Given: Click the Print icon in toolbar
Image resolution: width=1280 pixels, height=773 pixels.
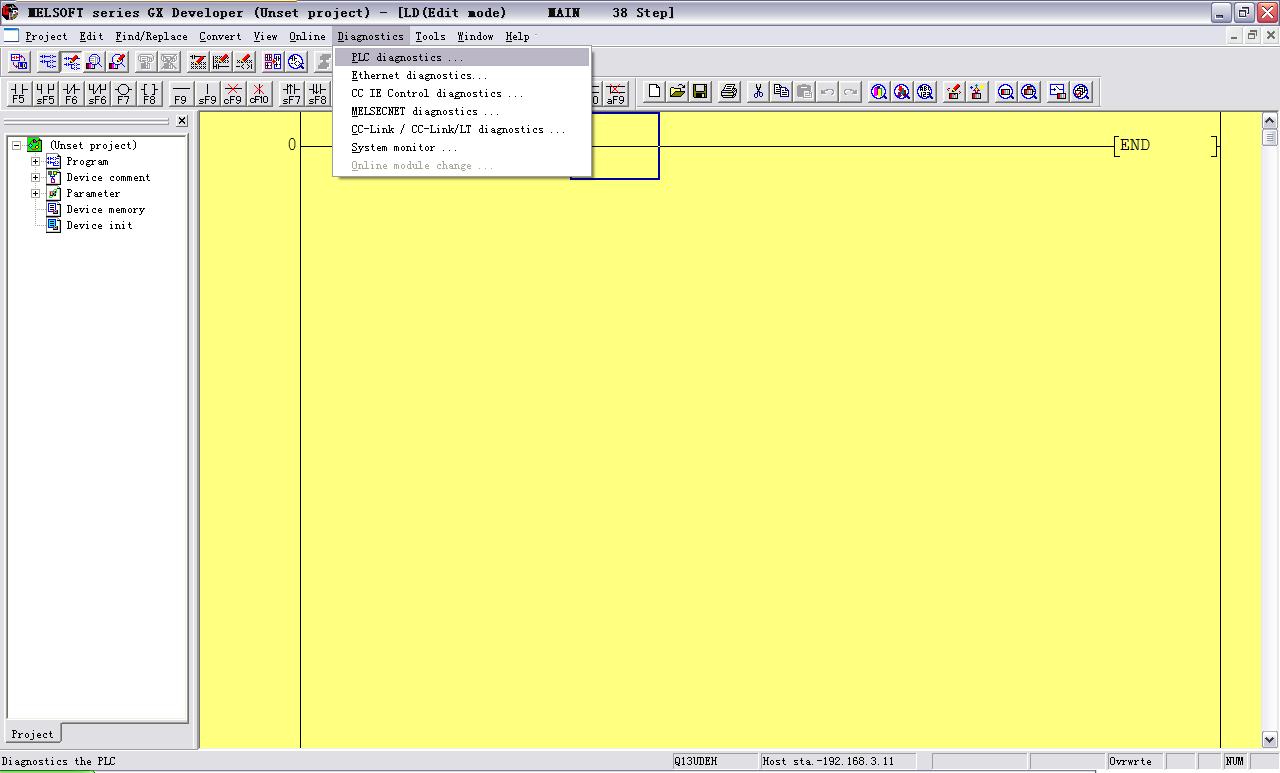Looking at the screenshot, I should (729, 92).
